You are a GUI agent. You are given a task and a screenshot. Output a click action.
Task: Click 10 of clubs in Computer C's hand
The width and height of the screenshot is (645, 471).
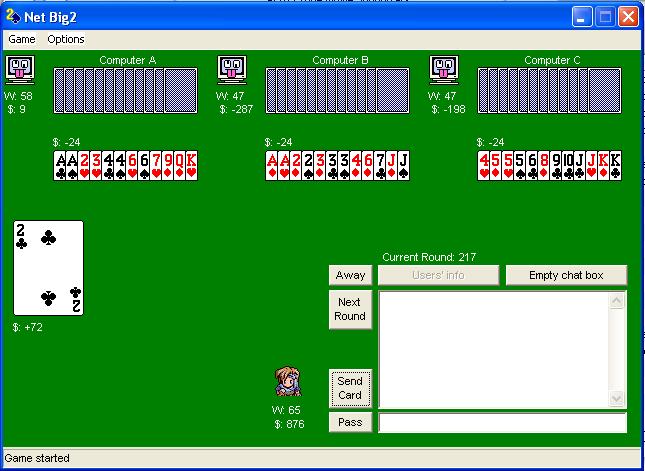coord(568,165)
